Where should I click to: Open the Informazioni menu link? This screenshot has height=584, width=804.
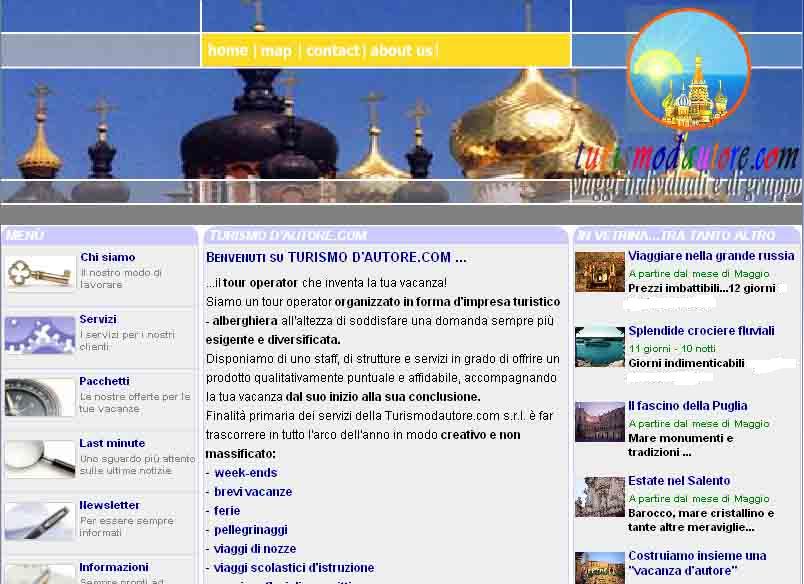point(114,567)
